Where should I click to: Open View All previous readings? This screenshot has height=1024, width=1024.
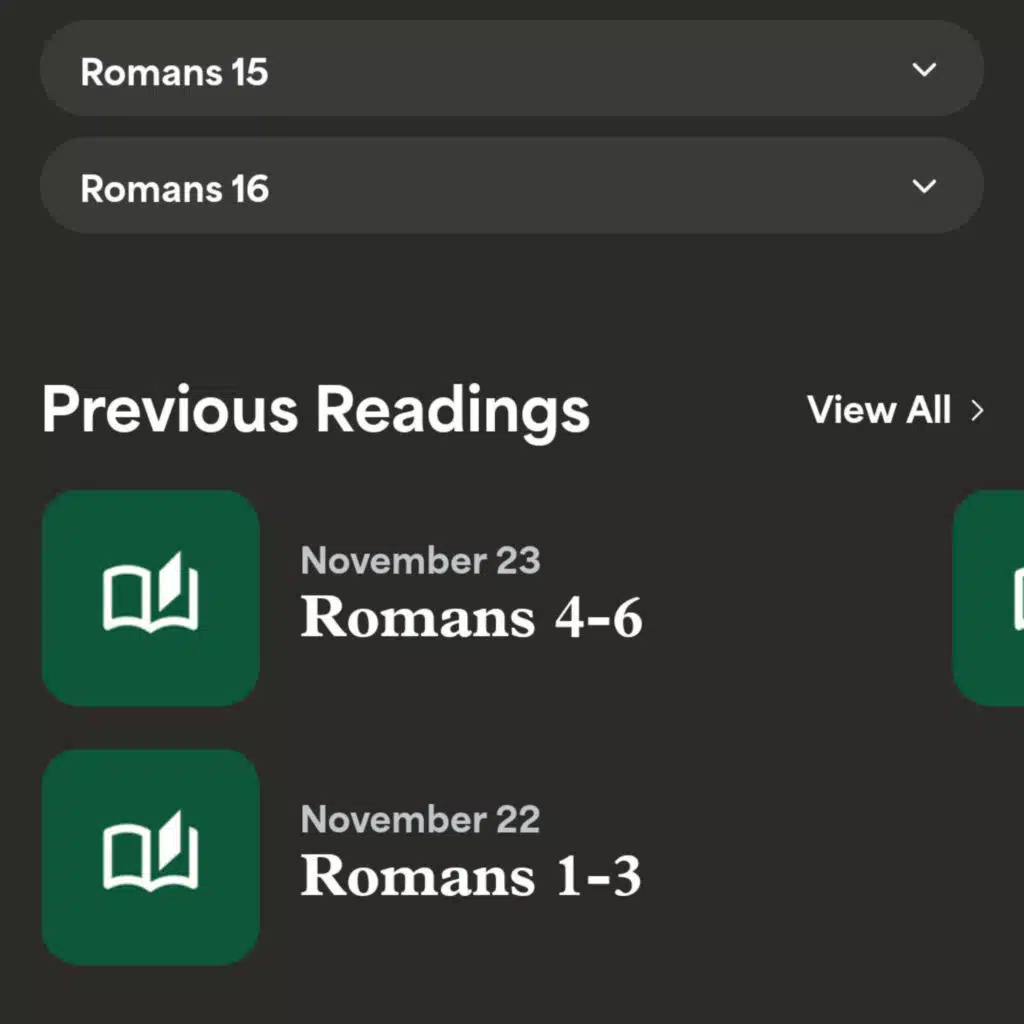pos(879,410)
